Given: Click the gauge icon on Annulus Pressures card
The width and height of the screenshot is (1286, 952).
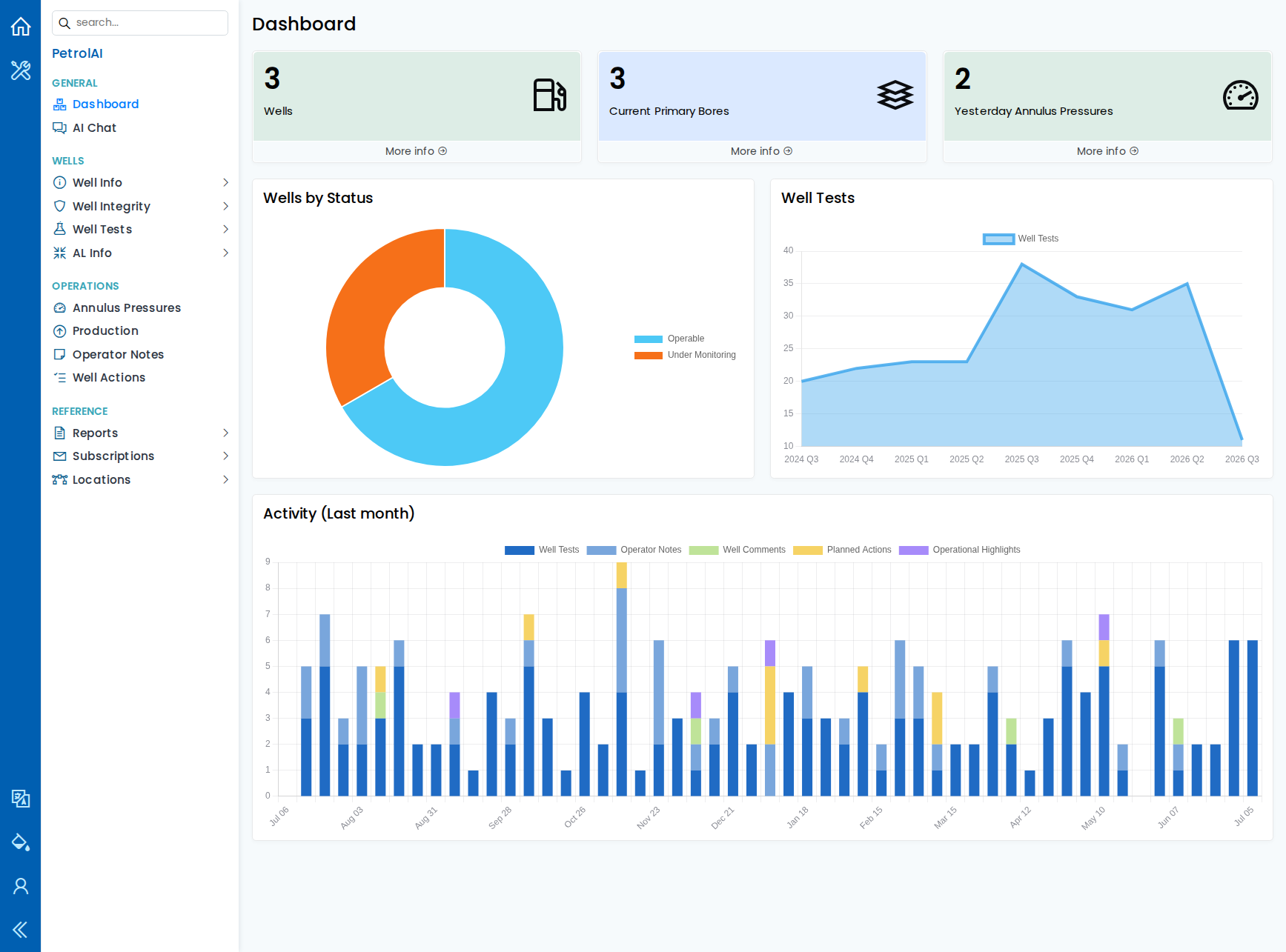Looking at the screenshot, I should pyautogui.click(x=1240, y=95).
